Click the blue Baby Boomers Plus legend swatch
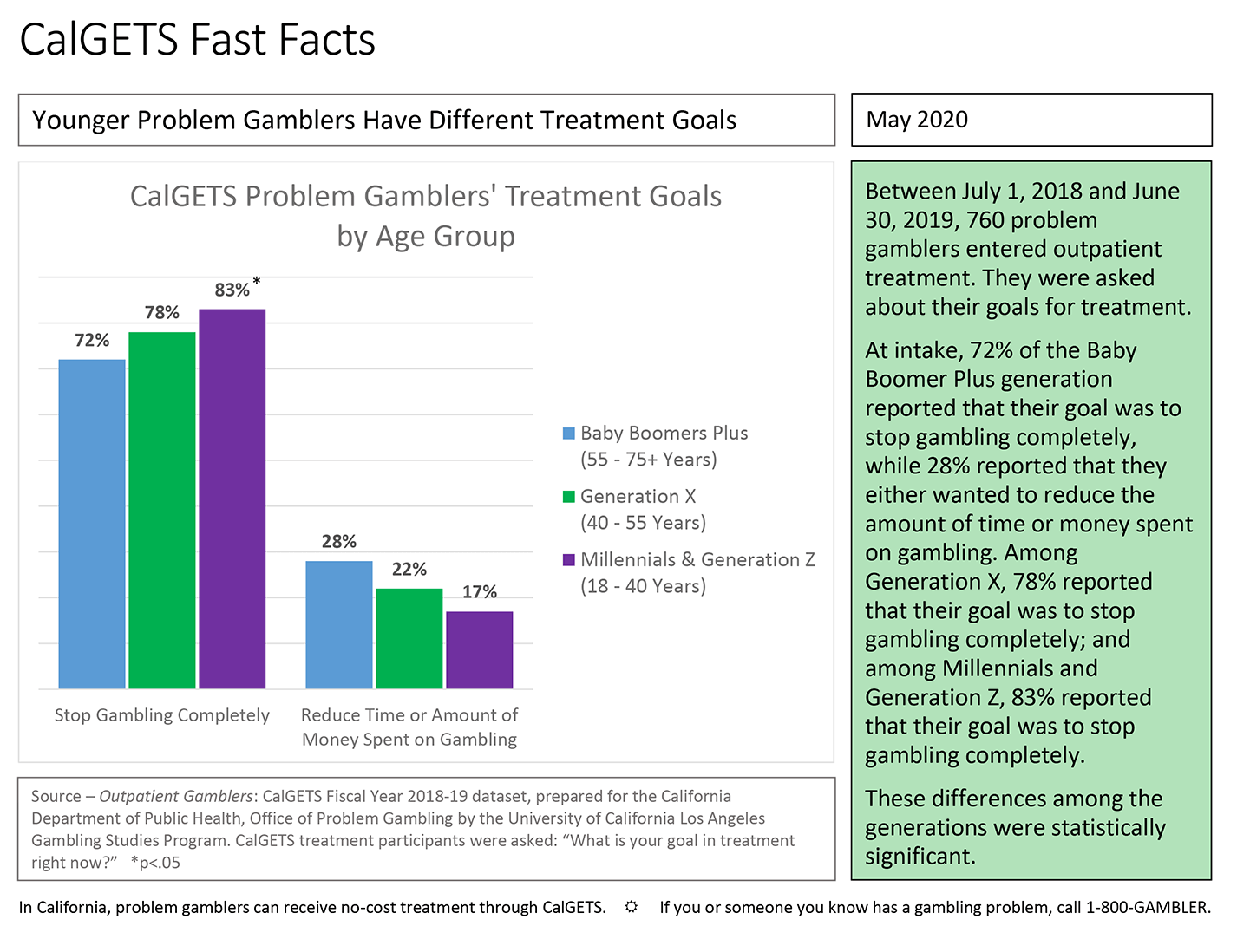The image size is (1237, 952). [x=569, y=434]
